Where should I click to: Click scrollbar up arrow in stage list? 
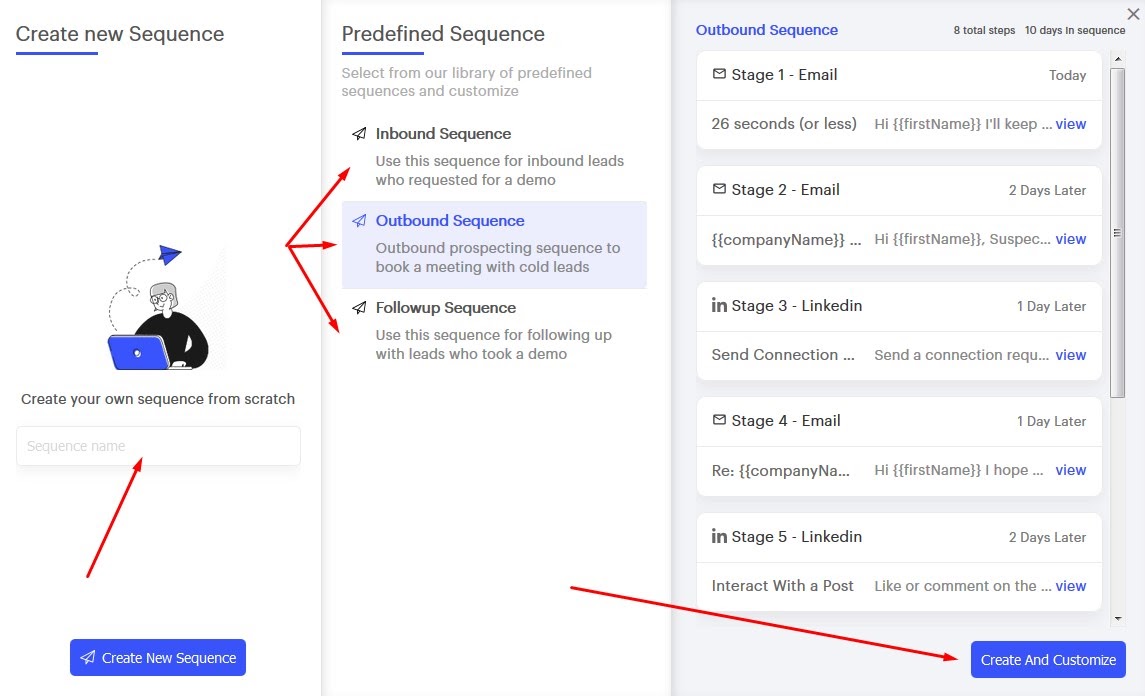click(1117, 58)
